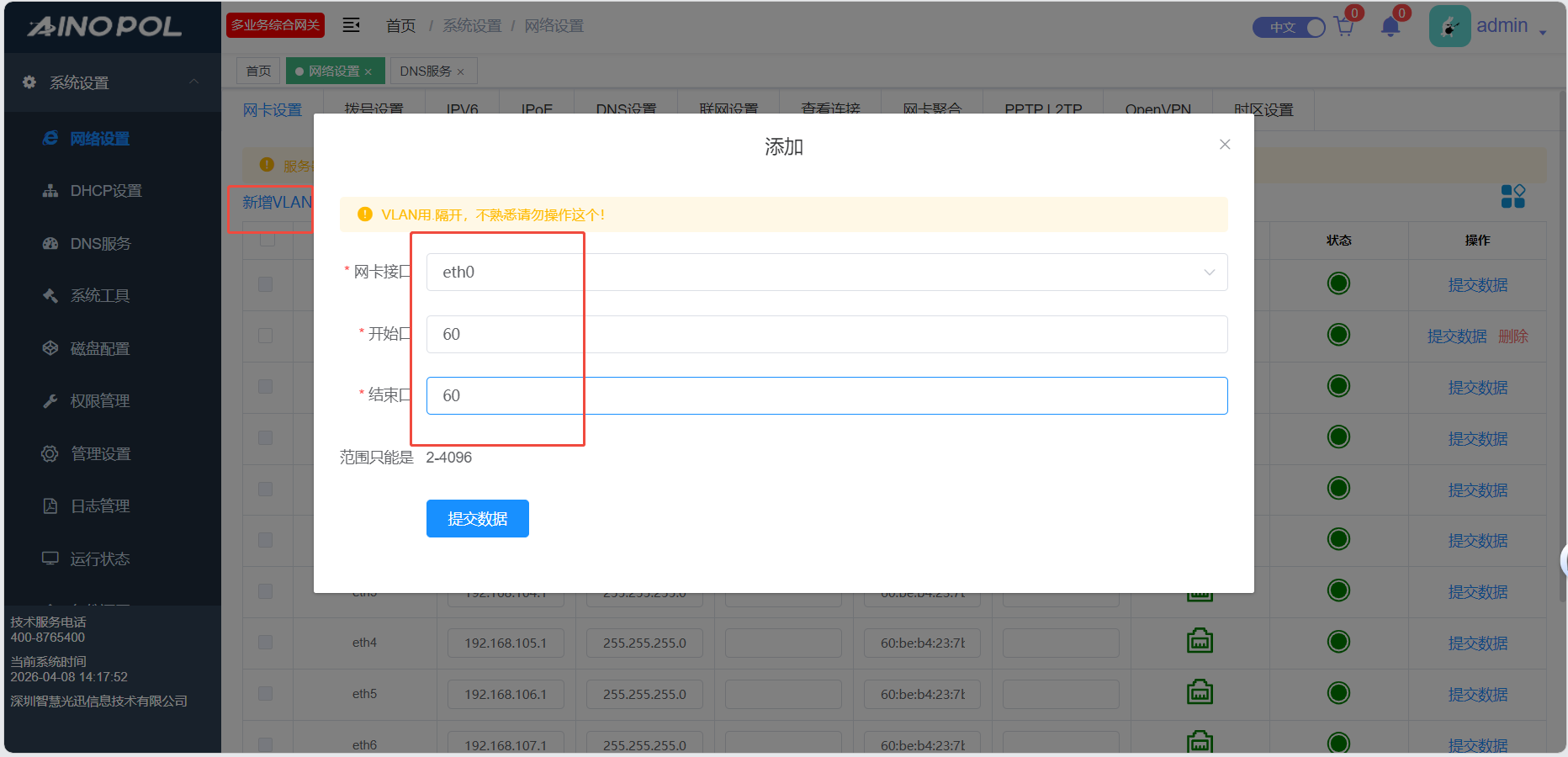This screenshot has width=1568, height=757.
Task: Toggle the 中文 language switch
Action: (1289, 28)
